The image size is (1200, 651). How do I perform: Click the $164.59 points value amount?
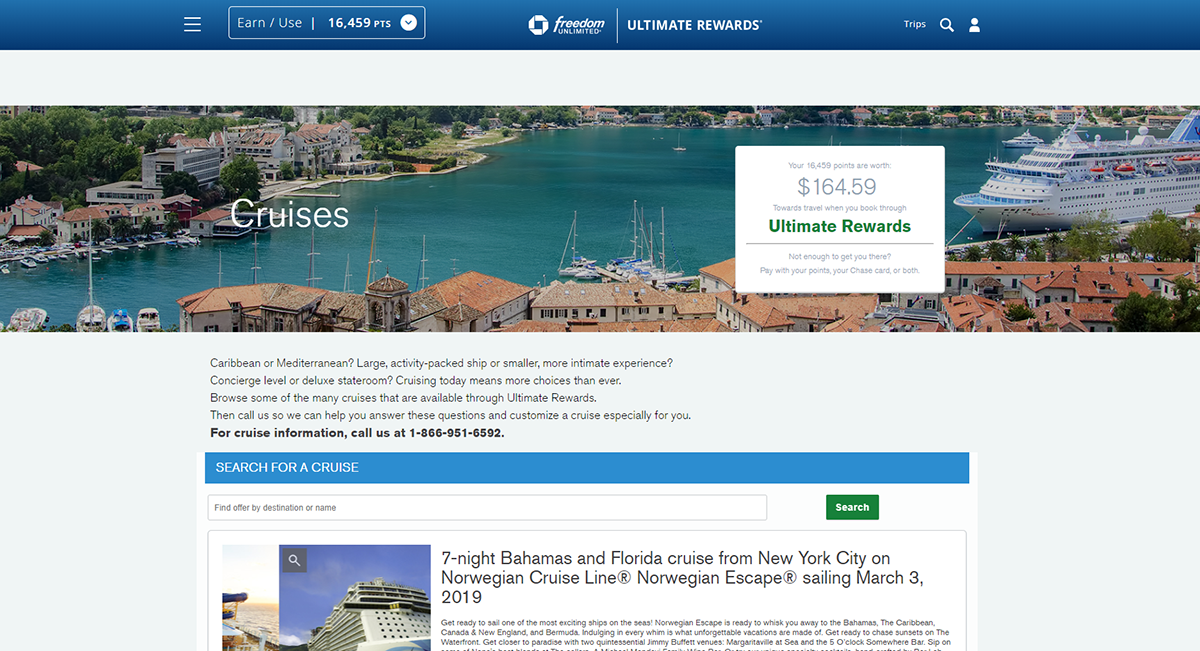(837, 186)
